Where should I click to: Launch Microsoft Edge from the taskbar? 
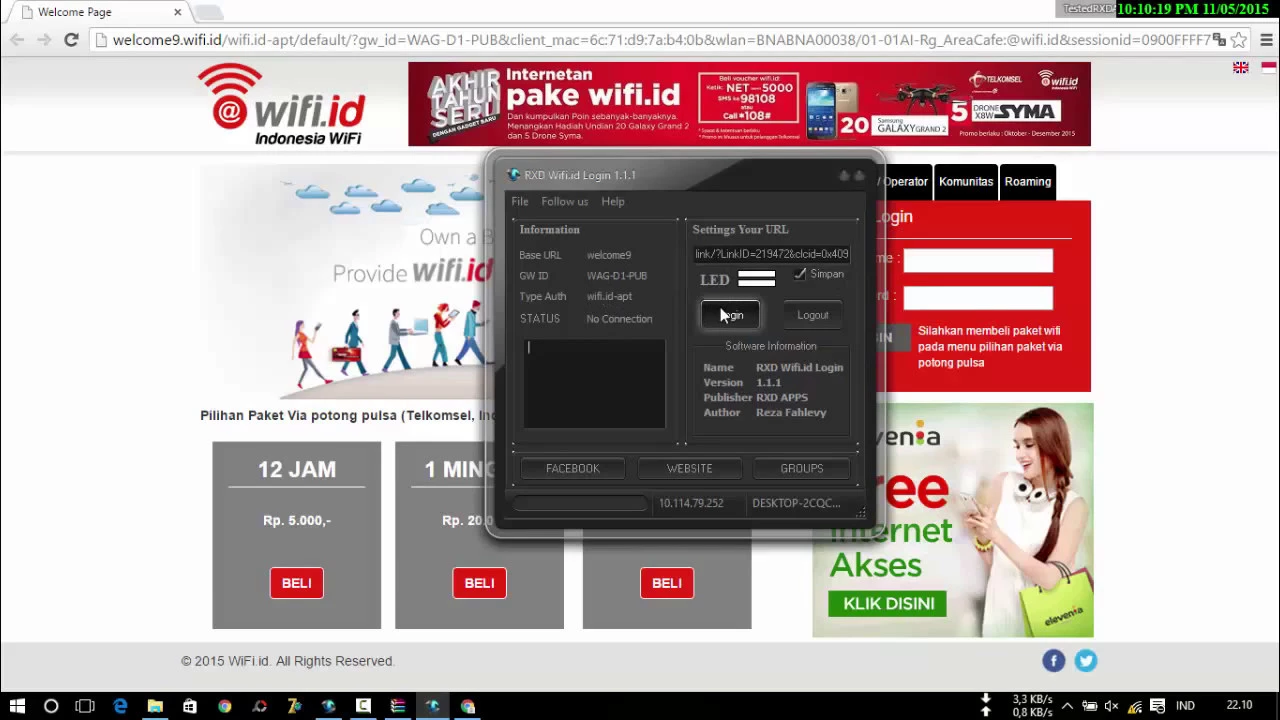[120, 706]
